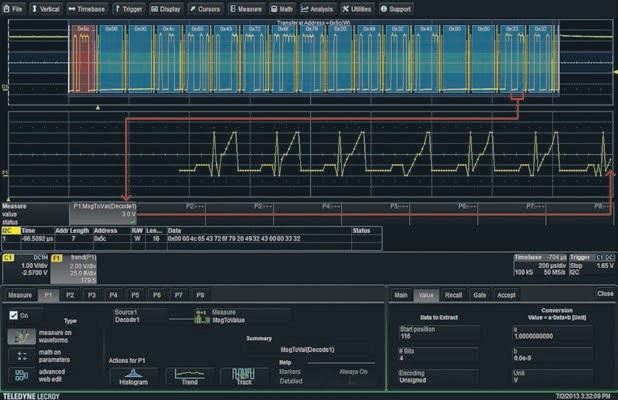Select the P2 measurement cell
Screen dimensions: 618x400
[x=171, y=214]
